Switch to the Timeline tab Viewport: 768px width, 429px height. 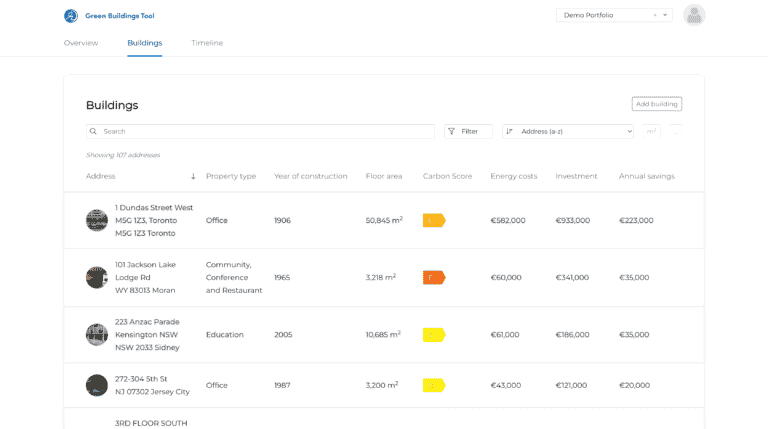click(x=207, y=43)
